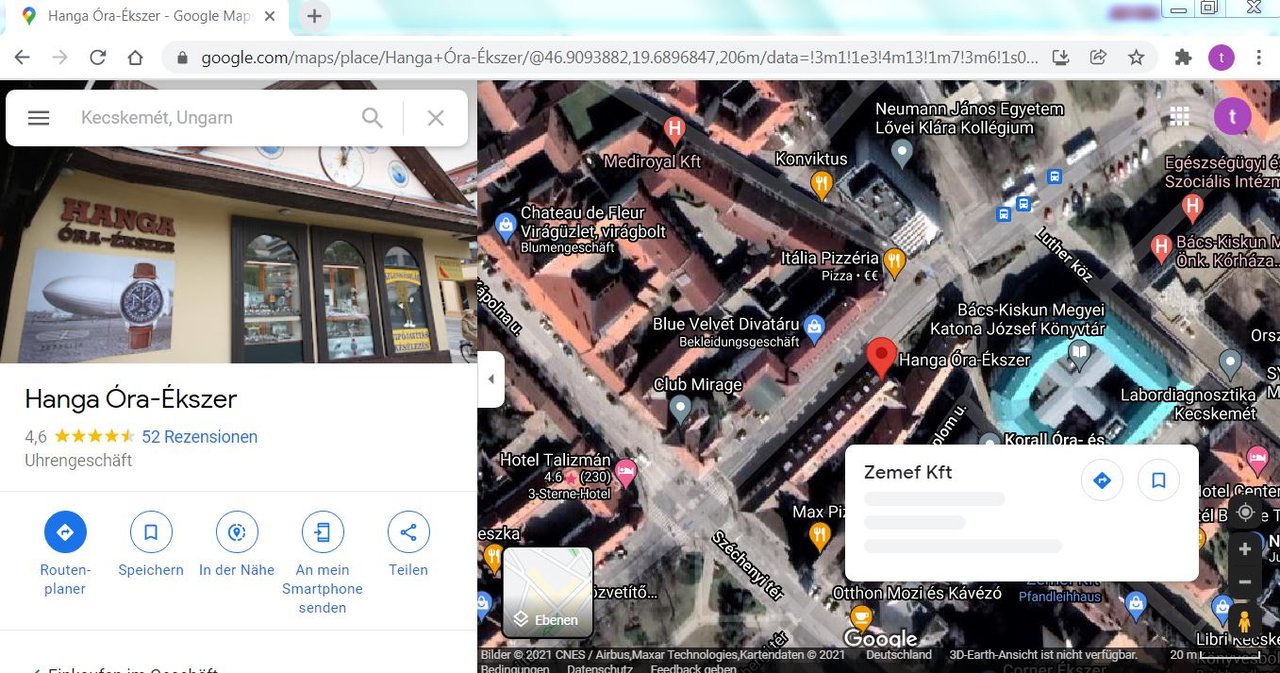The height and width of the screenshot is (673, 1280).
Task: Select the Hanga Óra-Ékszer browser tab
Action: click(x=150, y=17)
